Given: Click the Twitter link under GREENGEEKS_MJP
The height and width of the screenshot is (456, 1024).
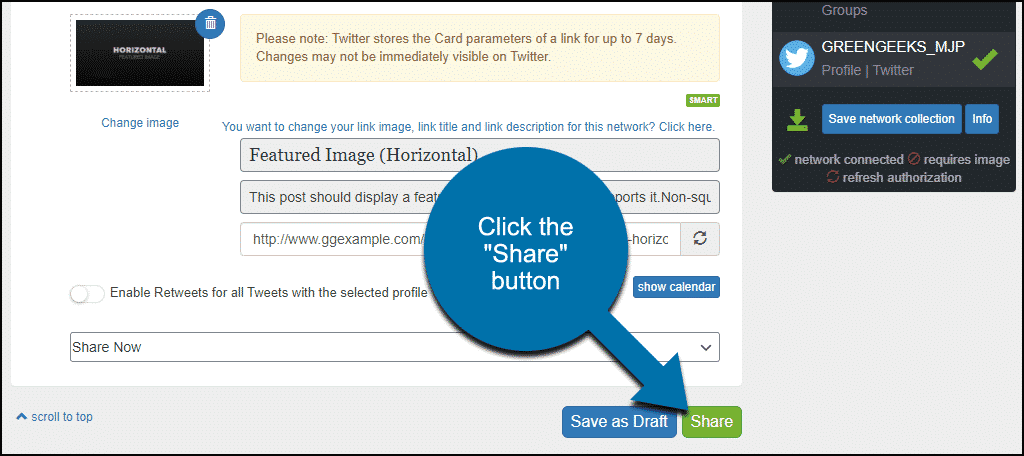Looking at the screenshot, I should [x=893, y=70].
